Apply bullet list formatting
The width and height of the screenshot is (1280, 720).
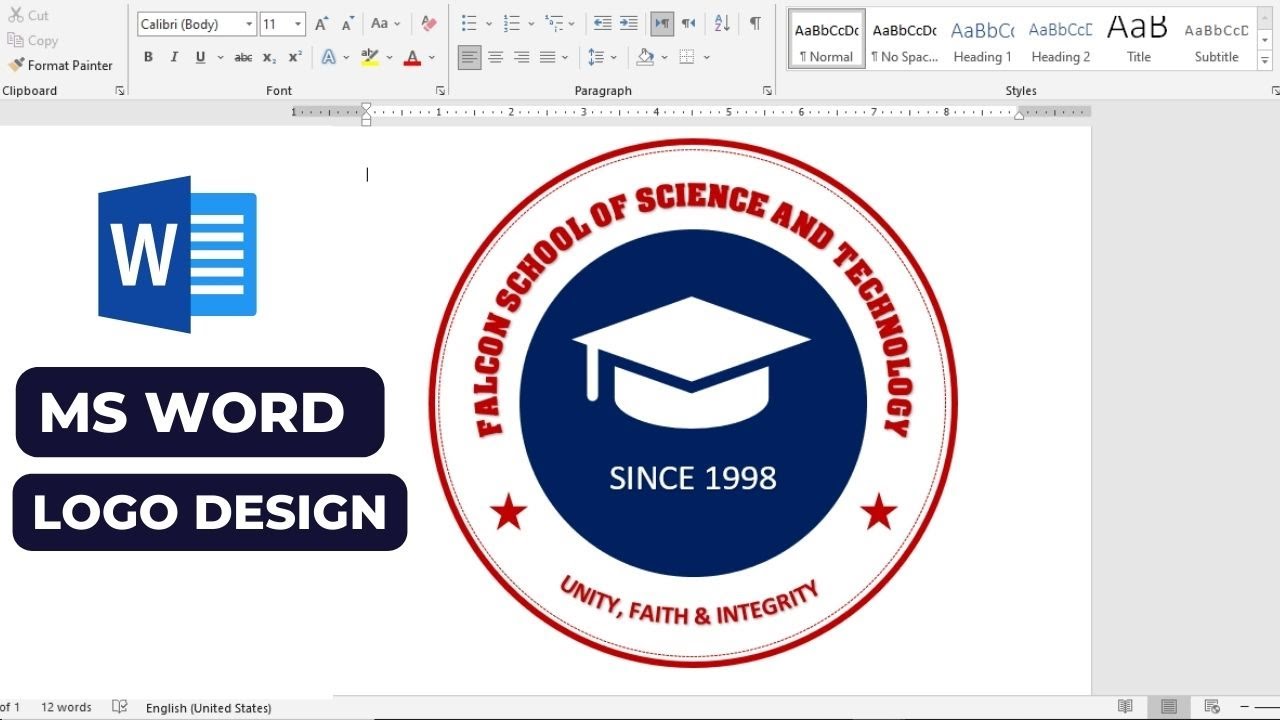pyautogui.click(x=469, y=23)
